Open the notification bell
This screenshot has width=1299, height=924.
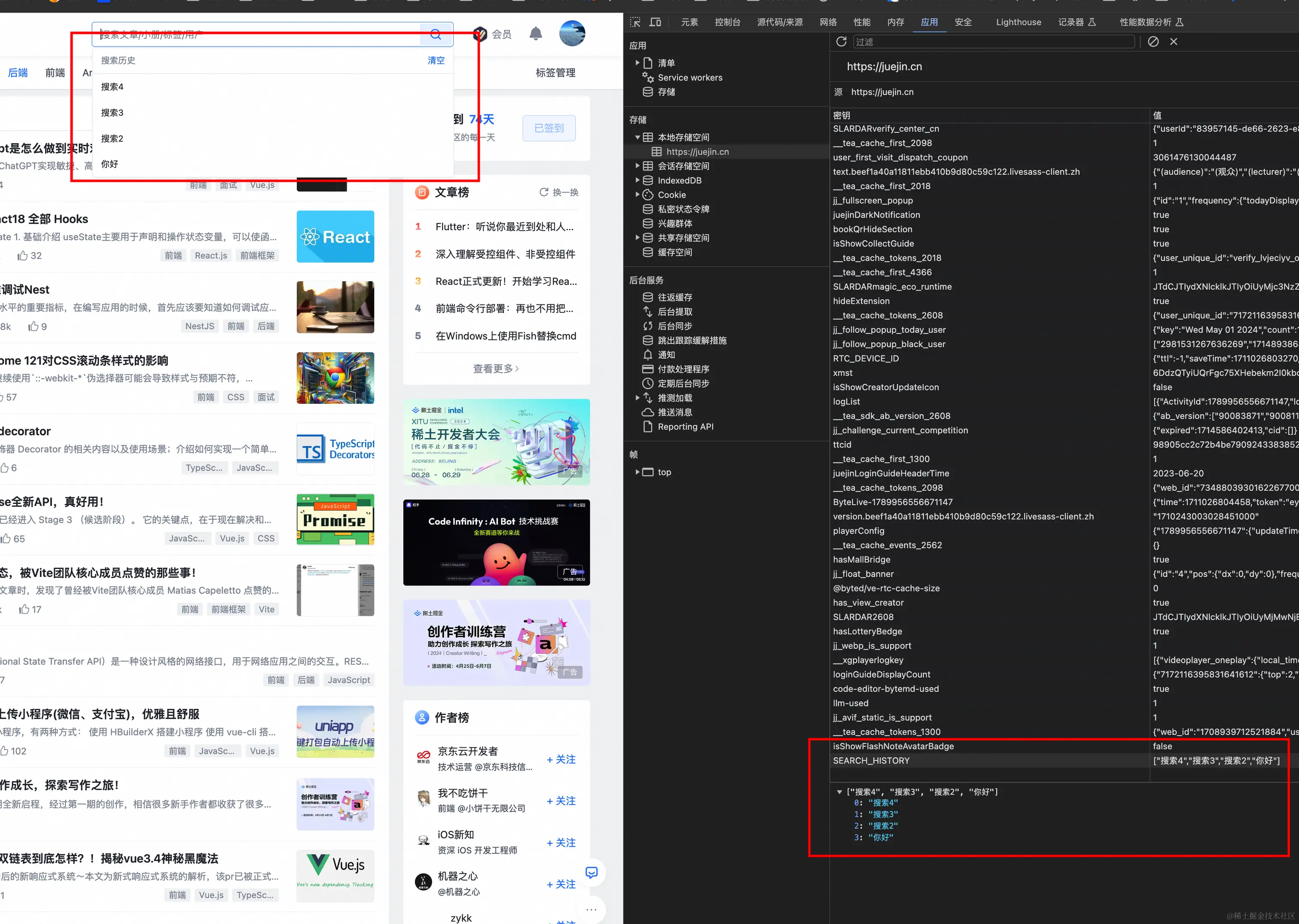coord(535,34)
